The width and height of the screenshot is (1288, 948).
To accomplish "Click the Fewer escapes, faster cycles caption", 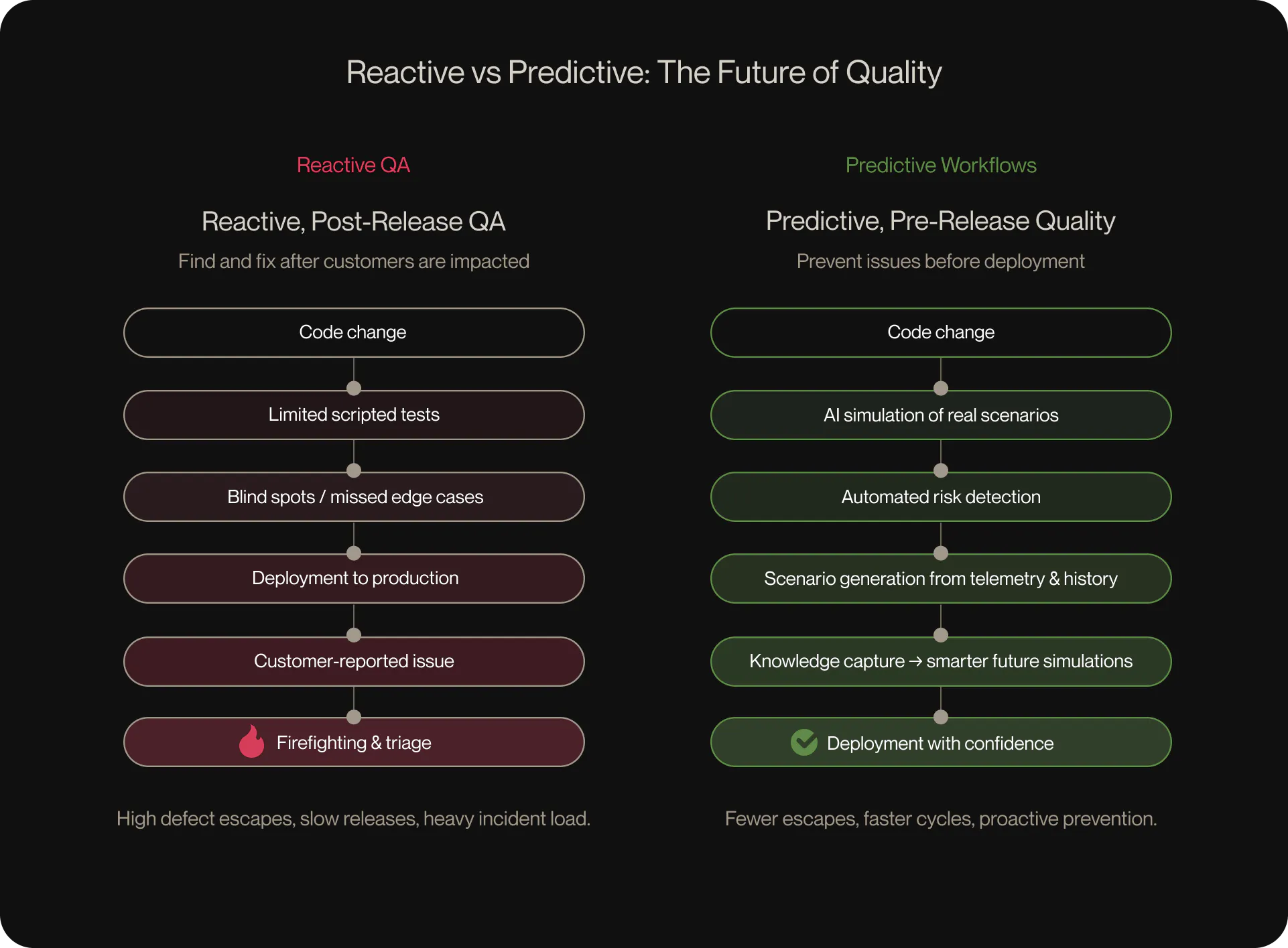I will [x=940, y=819].
